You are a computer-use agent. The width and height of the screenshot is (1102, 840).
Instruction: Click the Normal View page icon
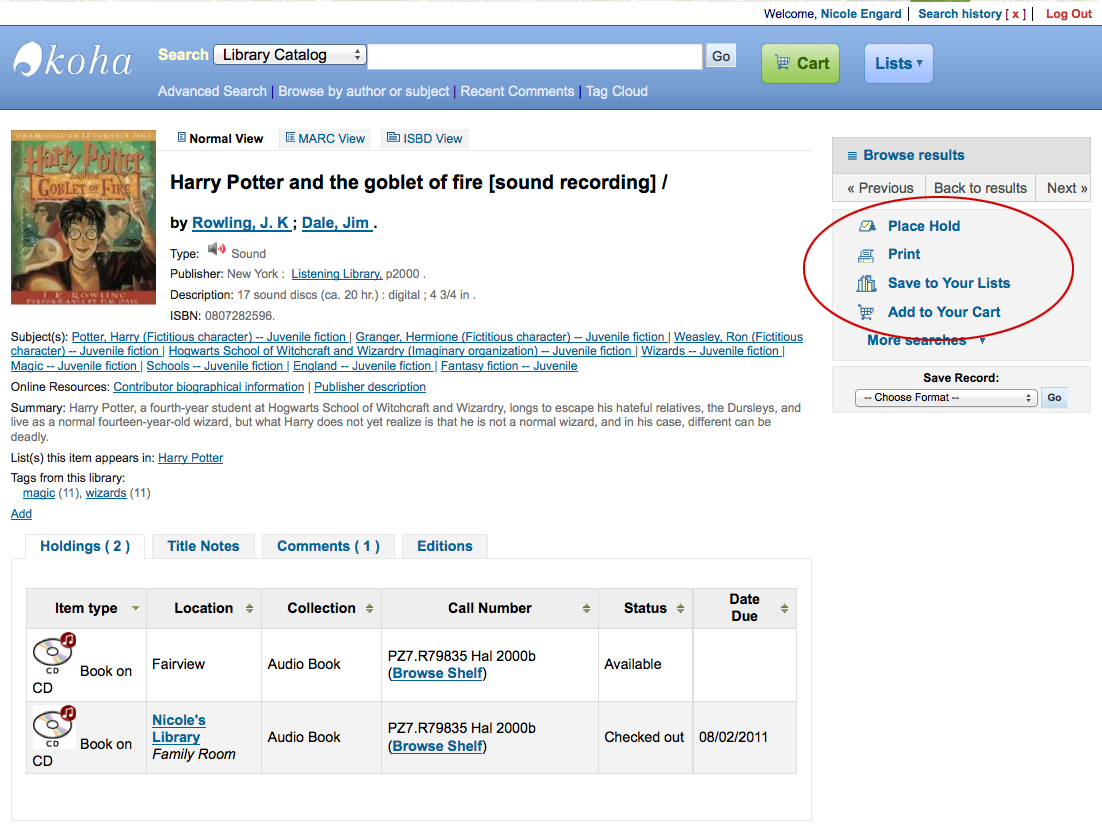tap(181, 138)
